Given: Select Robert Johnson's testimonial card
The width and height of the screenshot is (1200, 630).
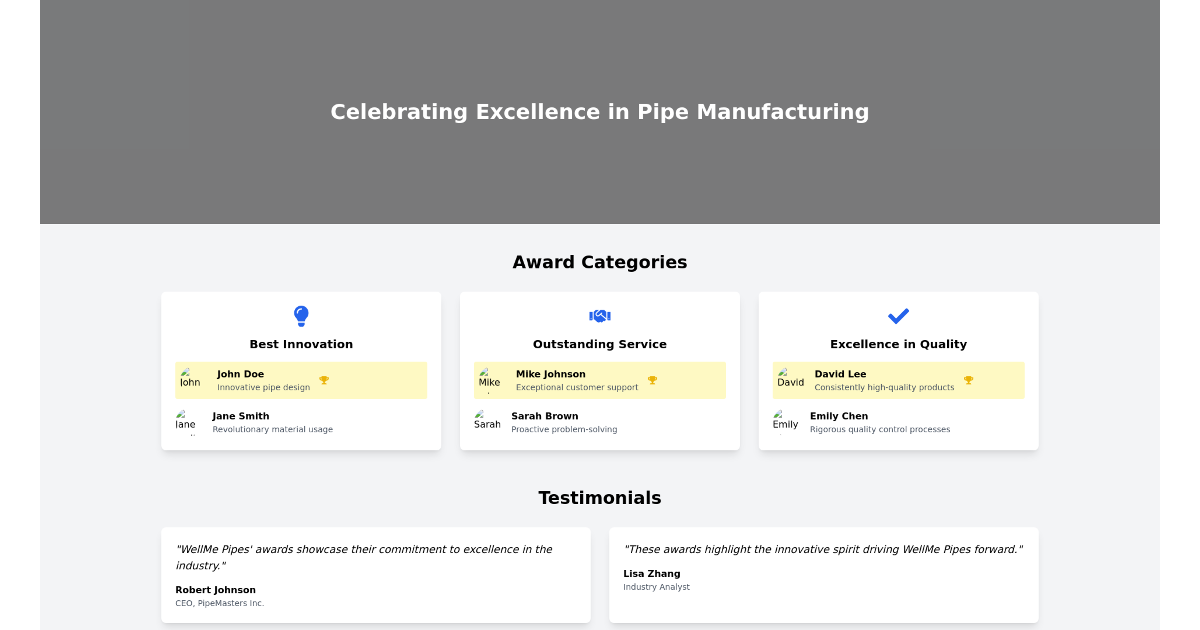Looking at the screenshot, I should click(375, 575).
